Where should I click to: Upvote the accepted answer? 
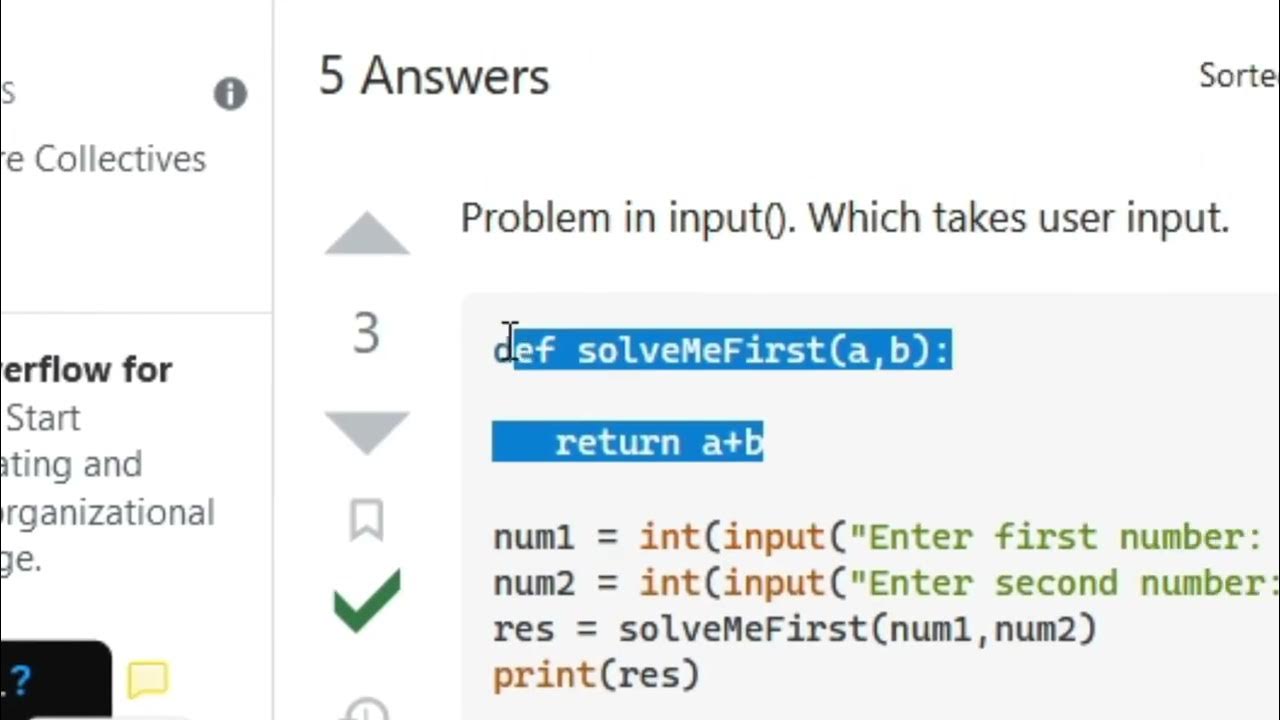367,235
